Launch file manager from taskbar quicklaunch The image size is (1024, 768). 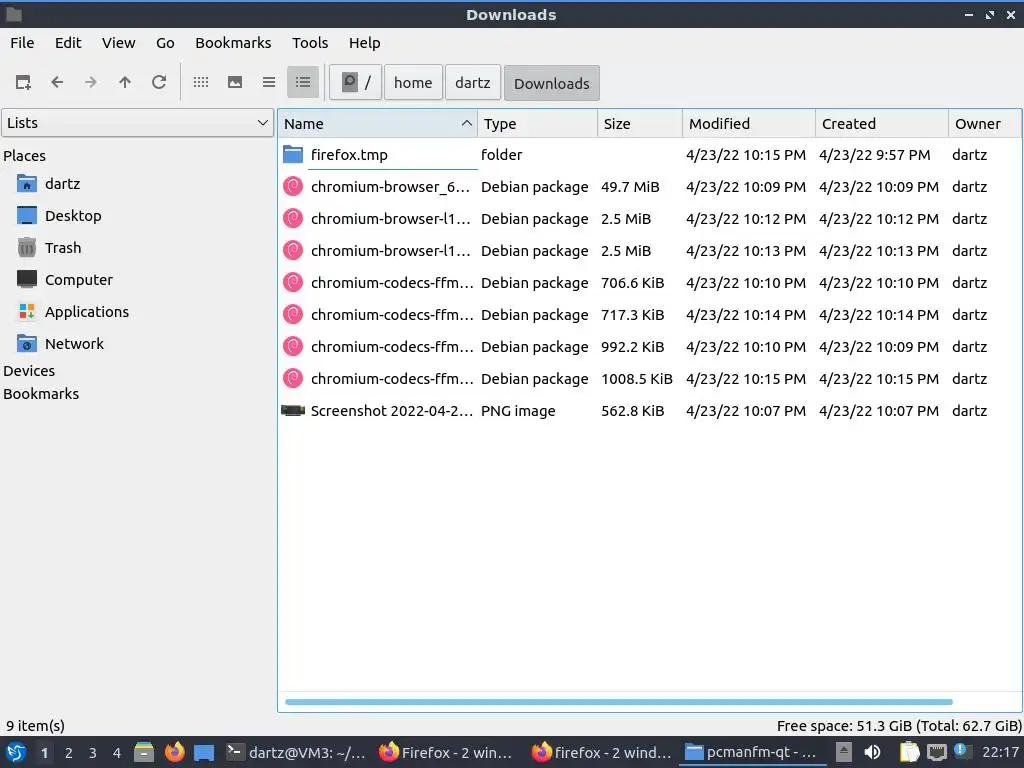[x=144, y=753]
